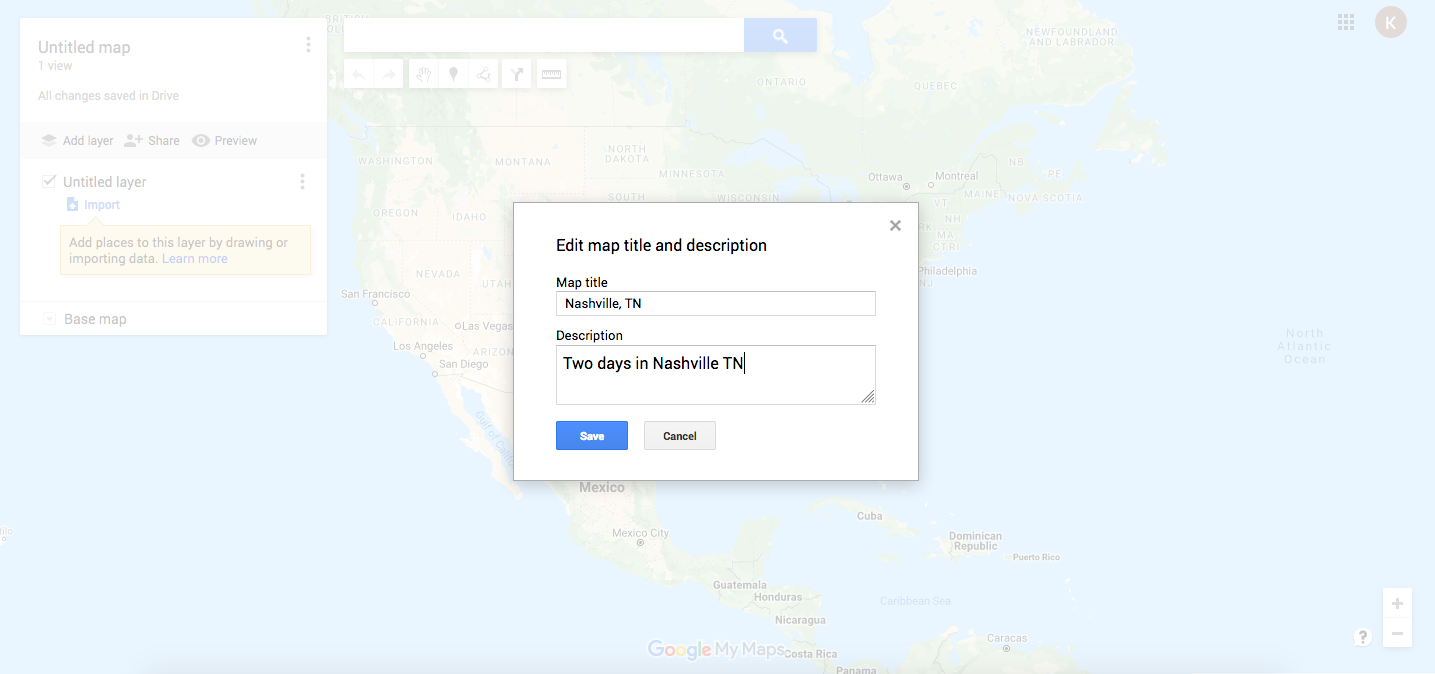Click the Redo arrow in the toolbar
The image size is (1435, 674).
pos(388,73)
